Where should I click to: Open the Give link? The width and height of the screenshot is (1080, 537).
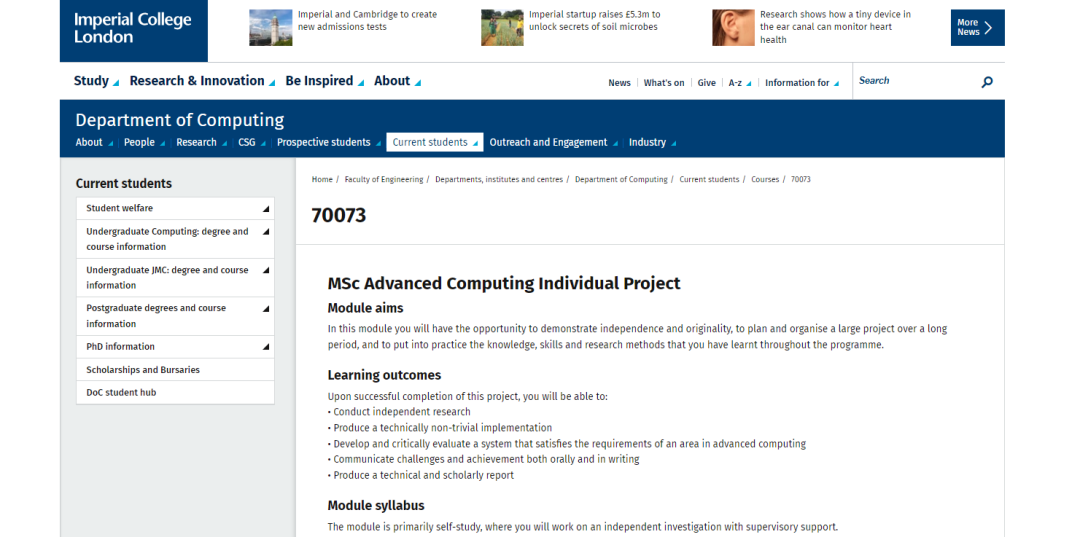[706, 83]
